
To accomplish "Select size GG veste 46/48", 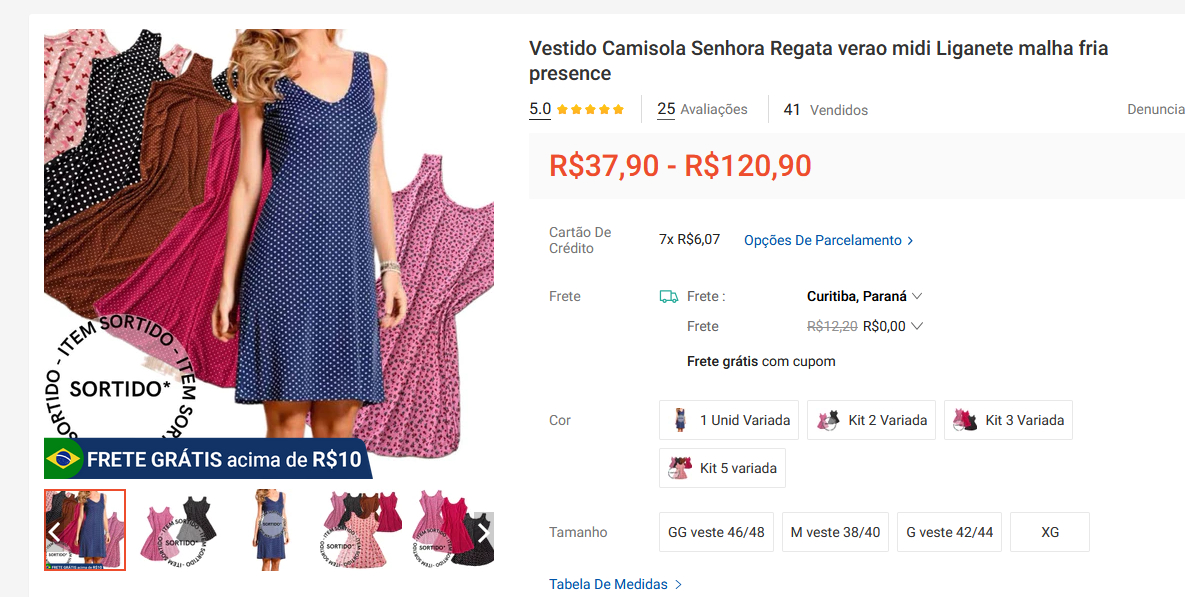I will click(716, 532).
